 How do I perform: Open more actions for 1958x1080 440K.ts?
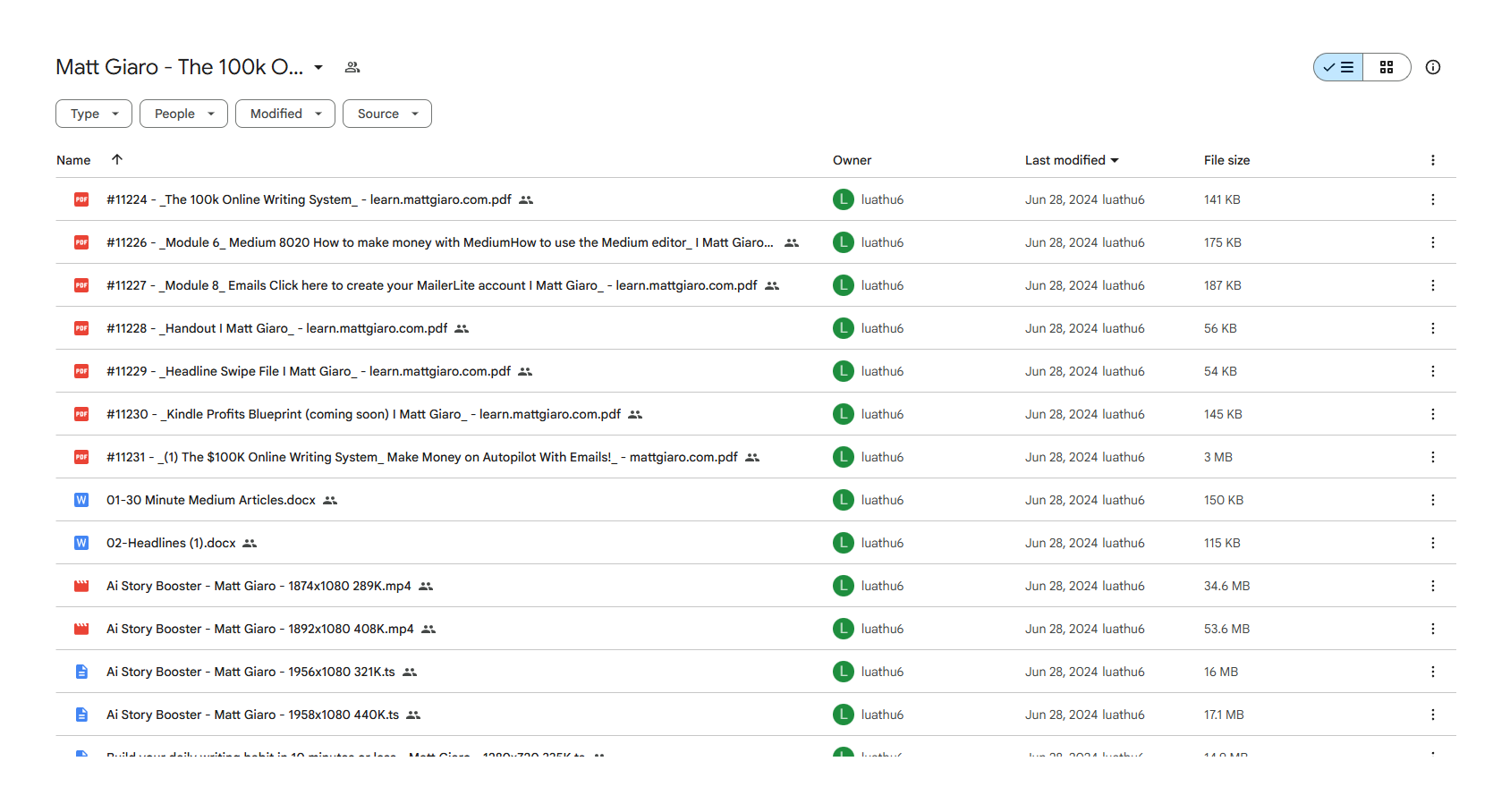[1433, 715]
